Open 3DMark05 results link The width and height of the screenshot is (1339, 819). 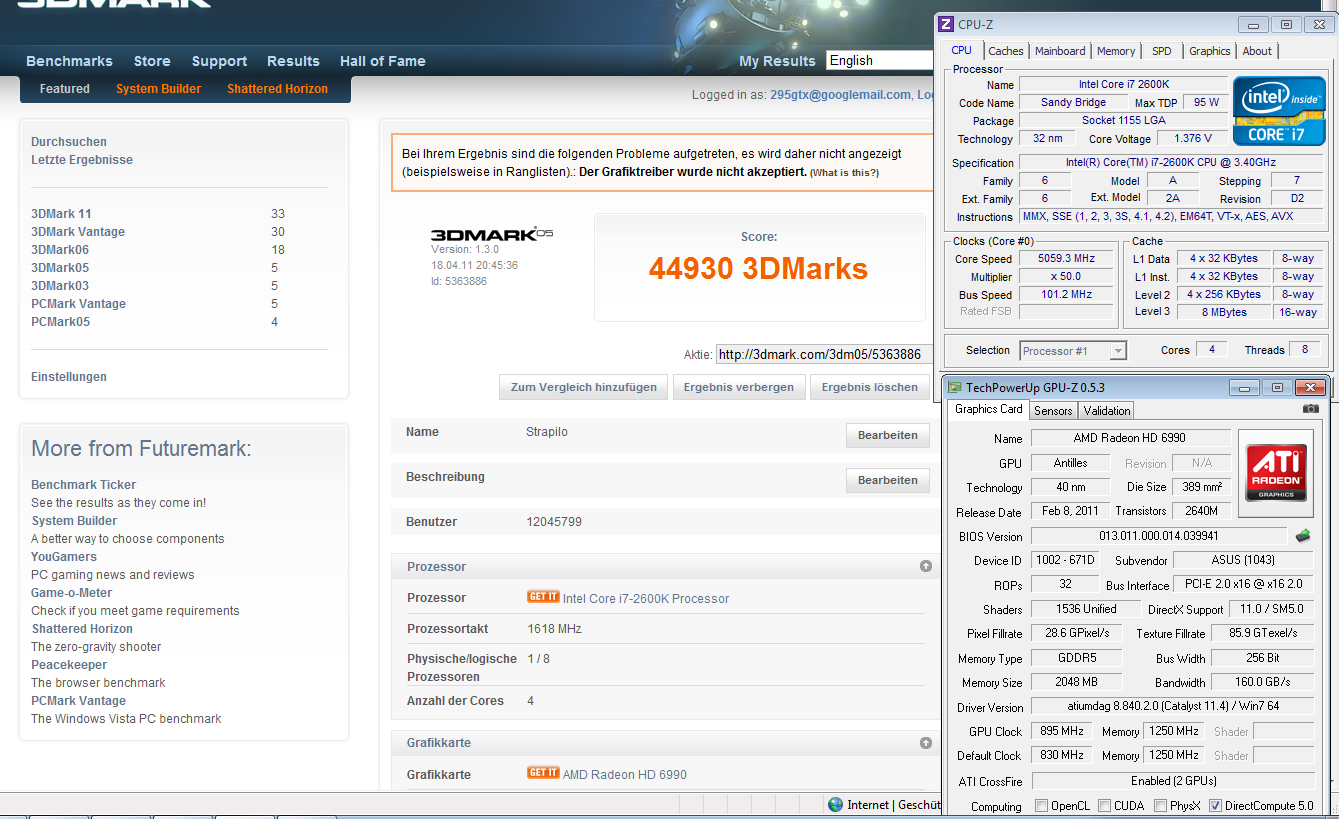[60, 267]
